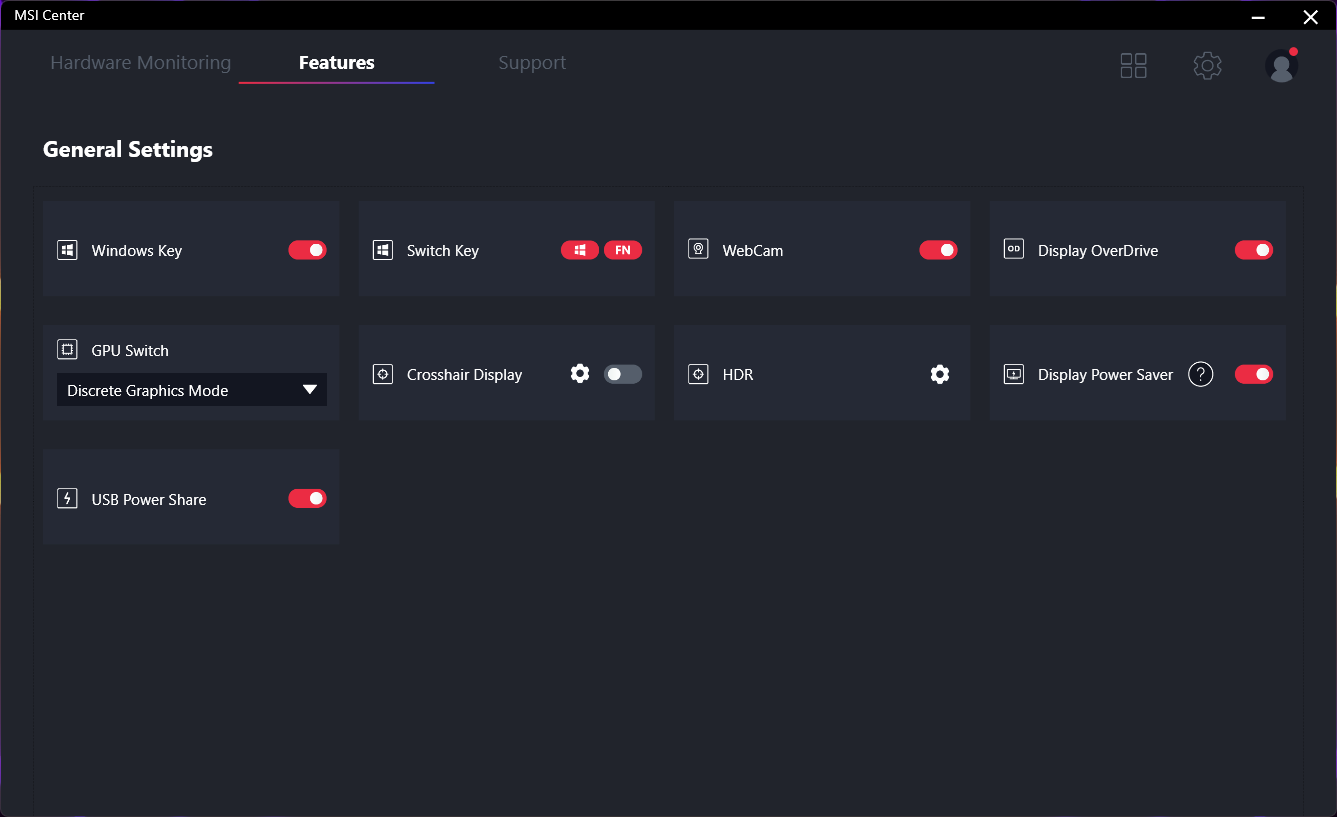Click the Switch Key card icon
Image resolution: width=1337 pixels, height=817 pixels.
click(x=382, y=250)
